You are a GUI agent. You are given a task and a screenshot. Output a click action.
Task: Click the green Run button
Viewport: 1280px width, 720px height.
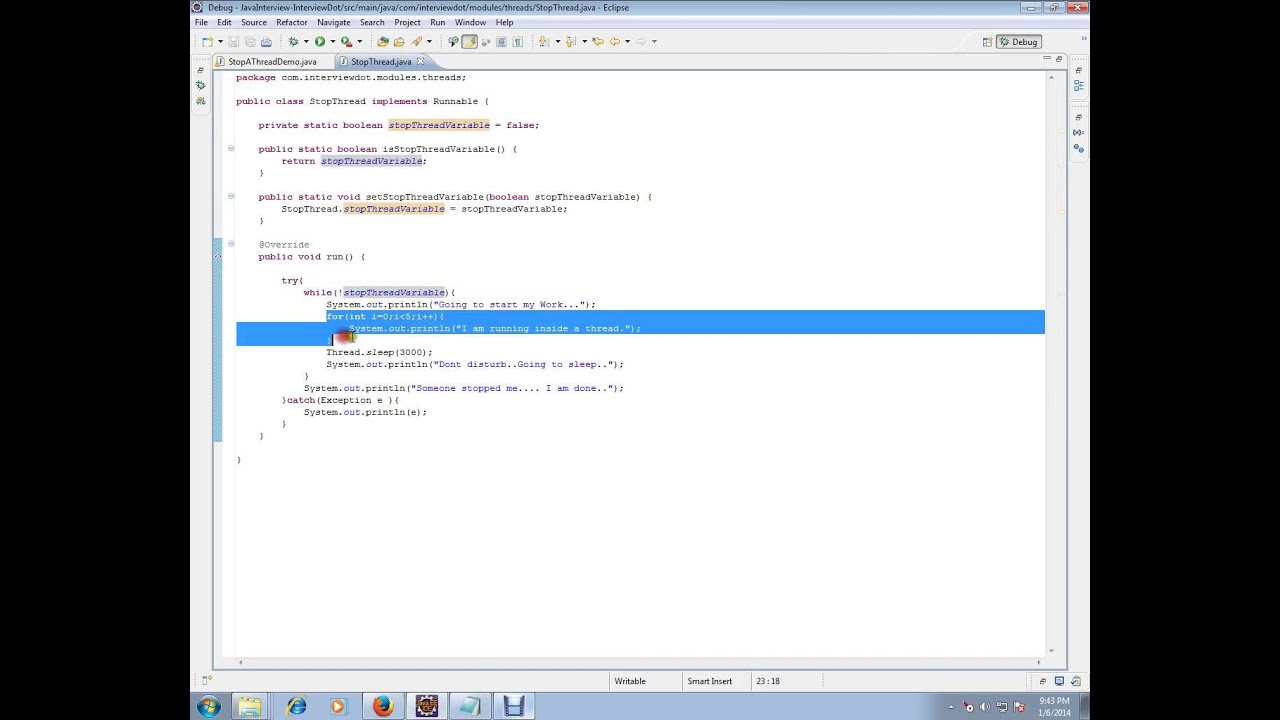pos(320,41)
